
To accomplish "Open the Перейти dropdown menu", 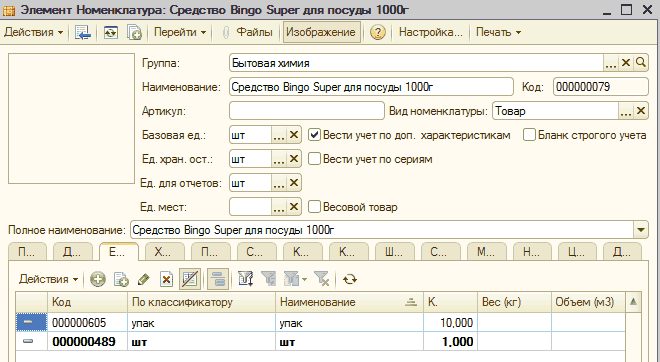I will click(x=180, y=32).
